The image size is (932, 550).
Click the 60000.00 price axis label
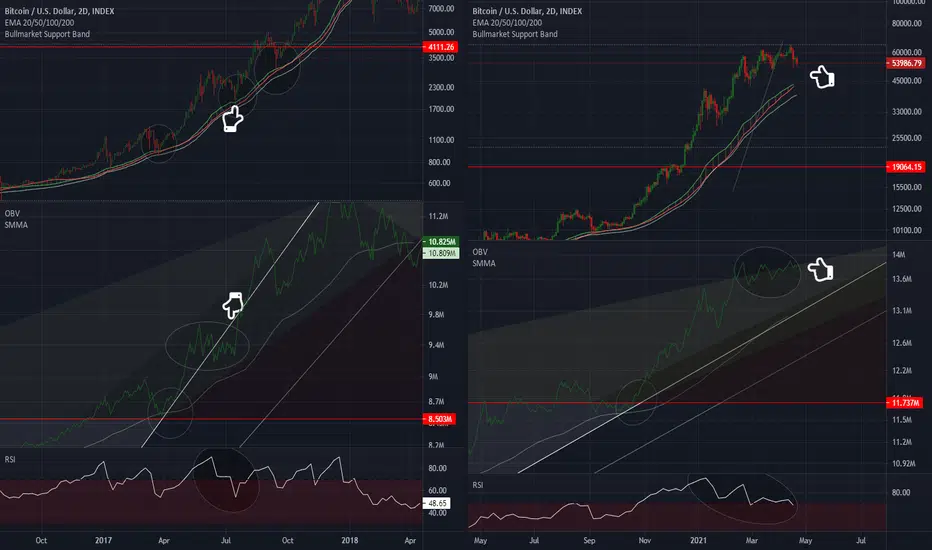pyautogui.click(x=906, y=52)
